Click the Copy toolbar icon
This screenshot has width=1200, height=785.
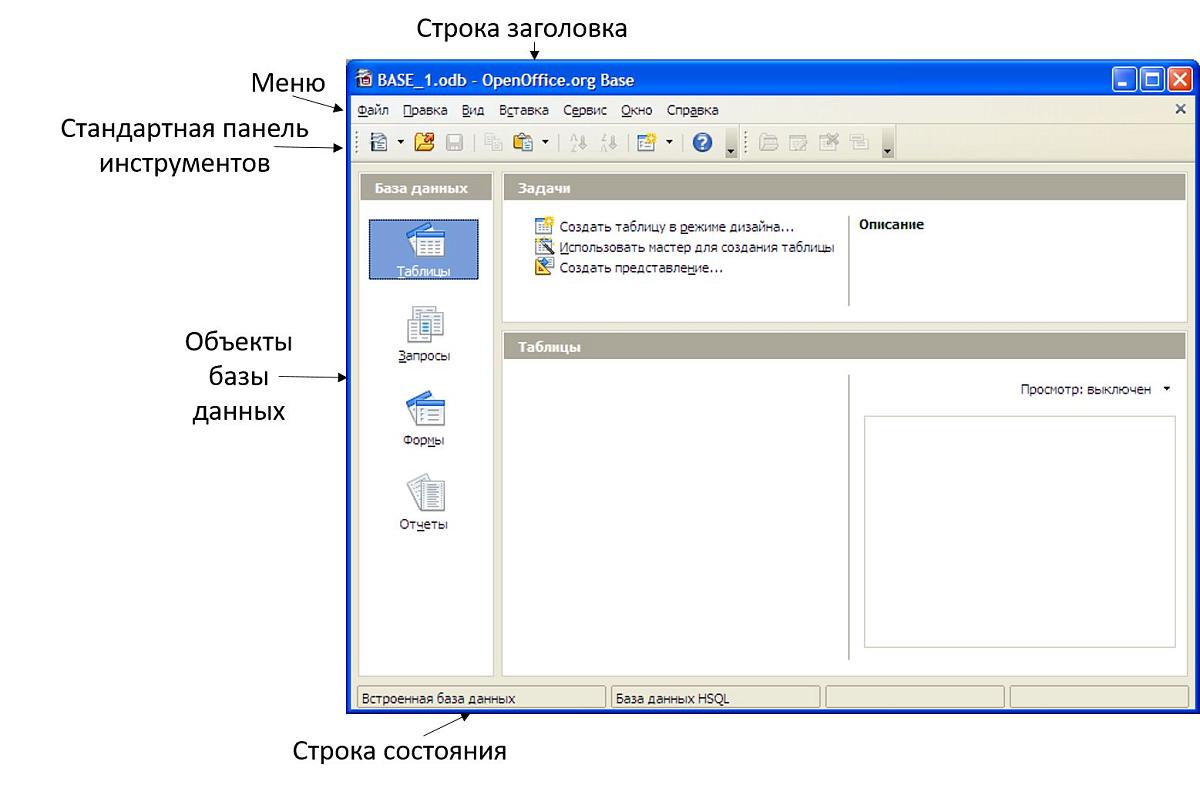(x=493, y=143)
